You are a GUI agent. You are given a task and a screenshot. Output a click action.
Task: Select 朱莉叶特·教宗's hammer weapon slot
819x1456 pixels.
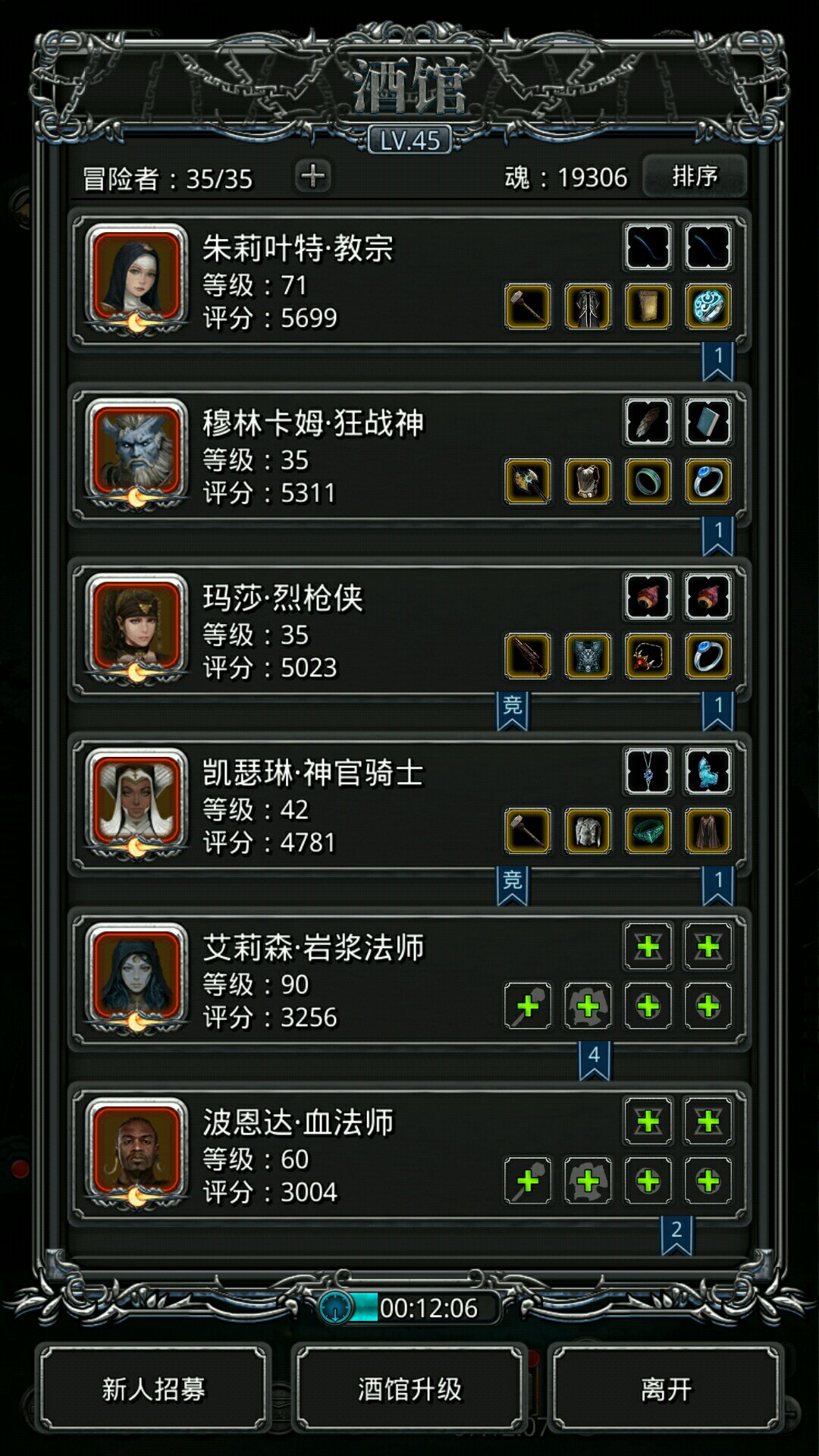click(528, 306)
